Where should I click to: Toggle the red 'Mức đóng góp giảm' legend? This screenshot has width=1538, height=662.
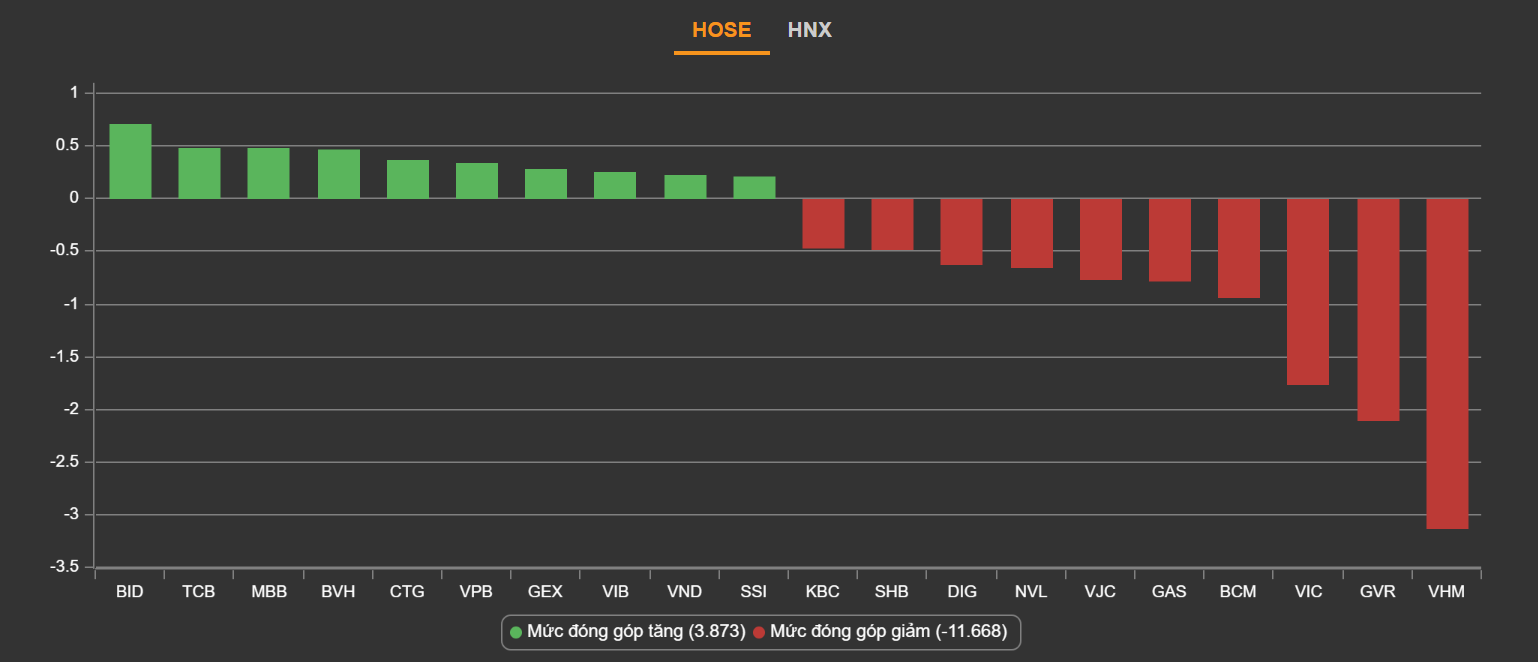click(880, 632)
